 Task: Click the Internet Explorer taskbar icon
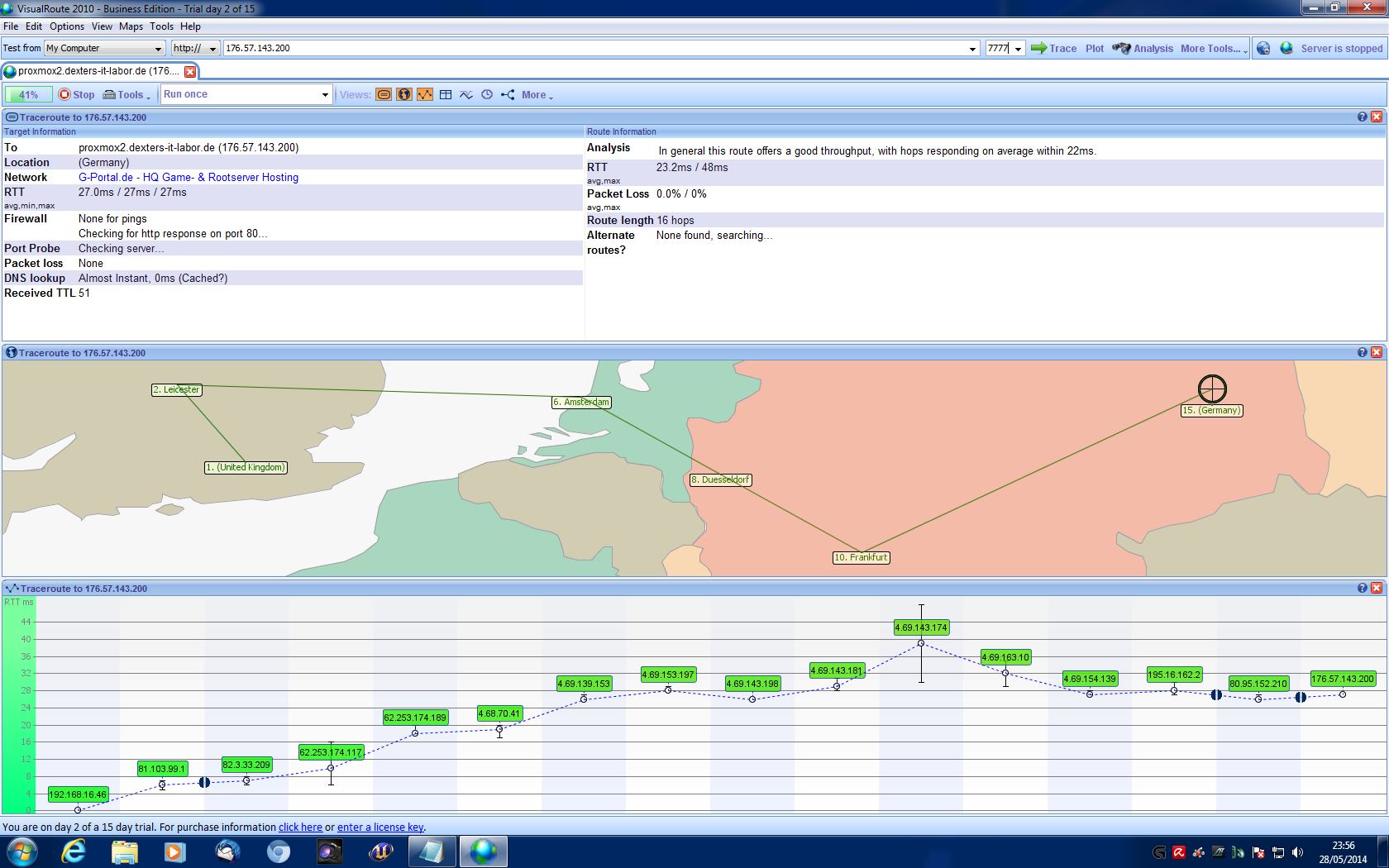point(74,851)
